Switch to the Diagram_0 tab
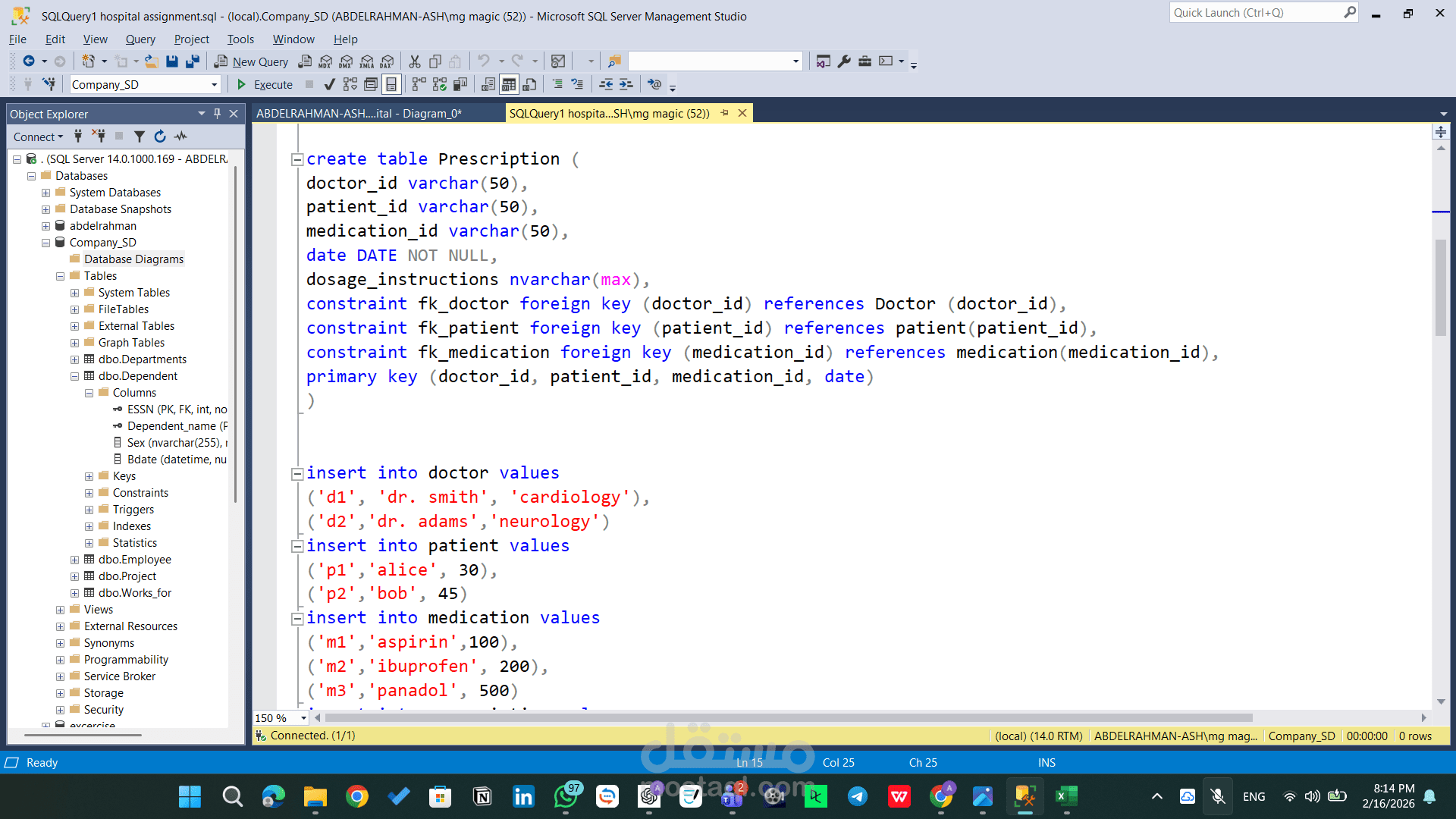Image resolution: width=1456 pixels, height=819 pixels. (x=359, y=114)
